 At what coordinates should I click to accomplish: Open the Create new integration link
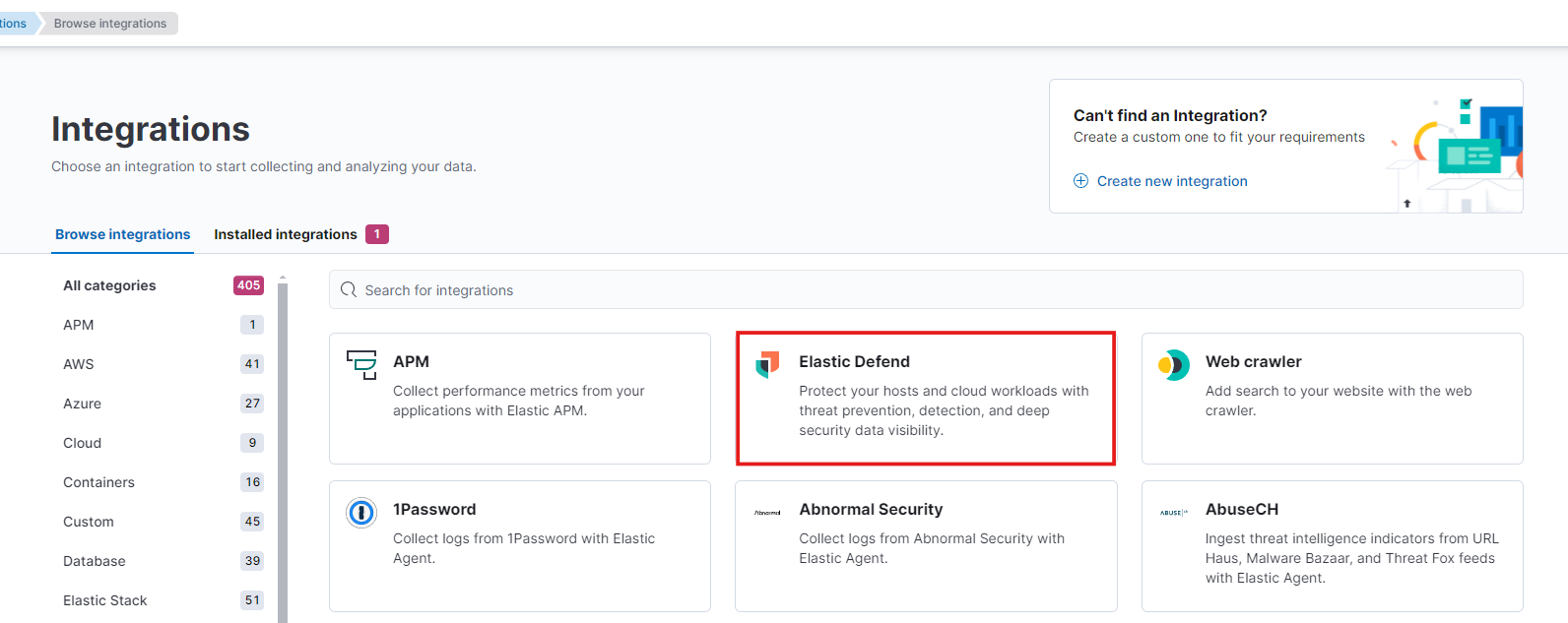[x=1172, y=181]
